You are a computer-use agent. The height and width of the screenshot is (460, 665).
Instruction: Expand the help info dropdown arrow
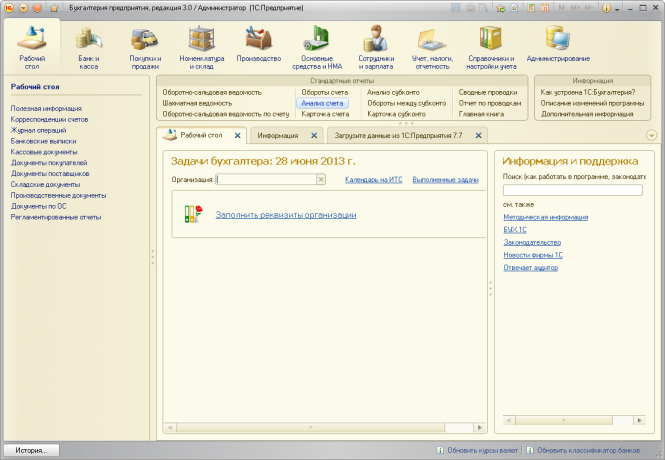pyautogui.click(x=617, y=8)
